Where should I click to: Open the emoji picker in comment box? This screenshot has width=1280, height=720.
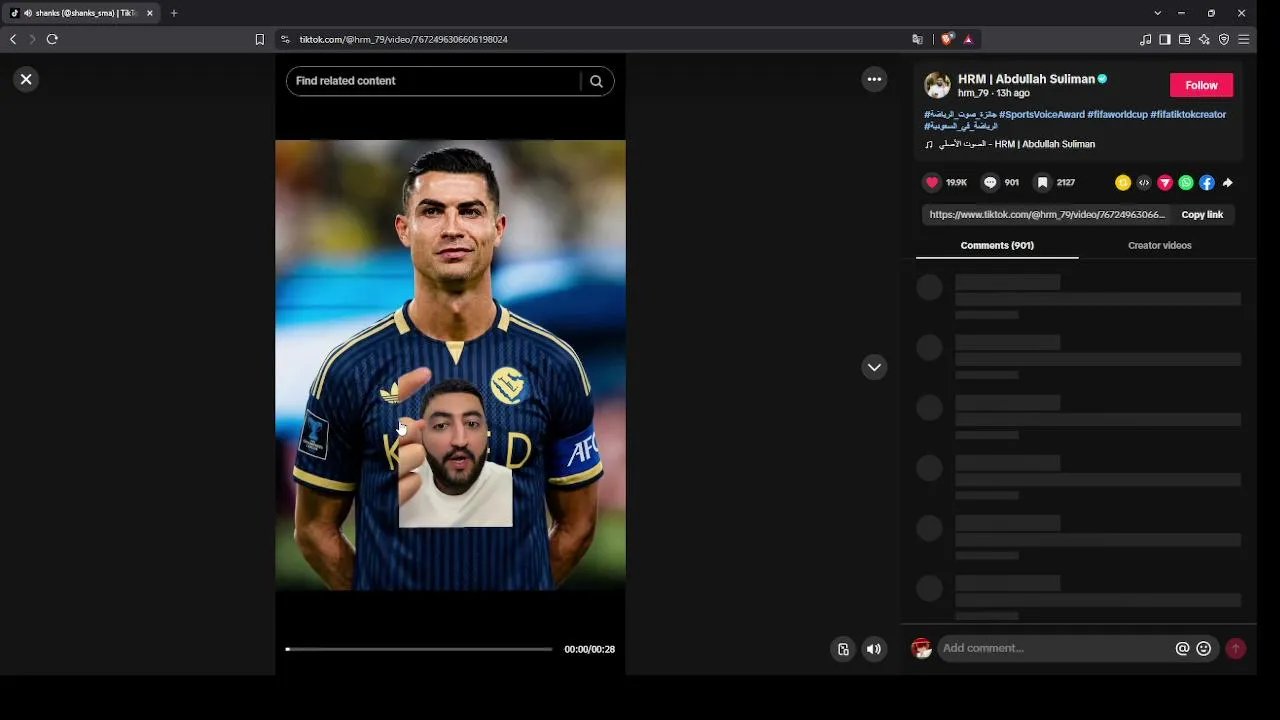click(x=1204, y=648)
